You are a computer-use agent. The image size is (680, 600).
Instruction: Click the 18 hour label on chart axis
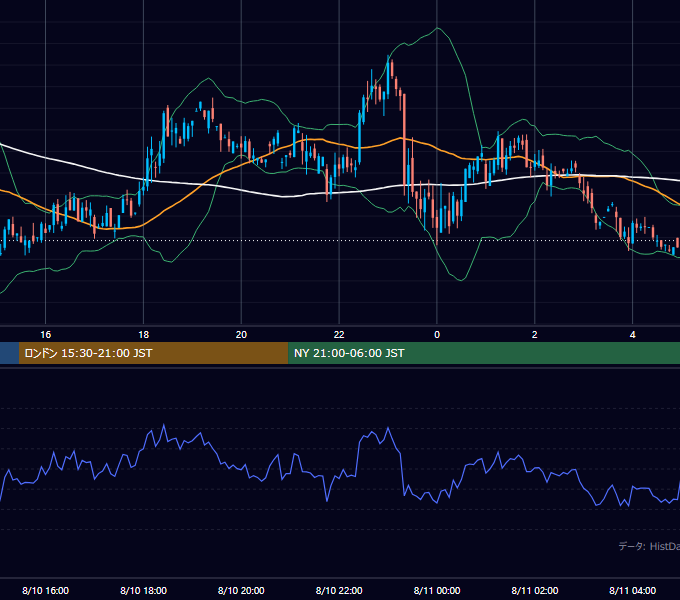pyautogui.click(x=144, y=335)
